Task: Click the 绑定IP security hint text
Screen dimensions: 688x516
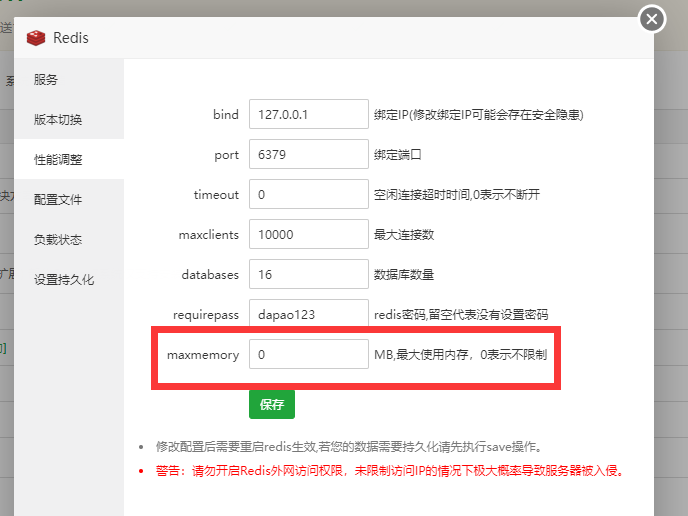Action: pos(479,115)
